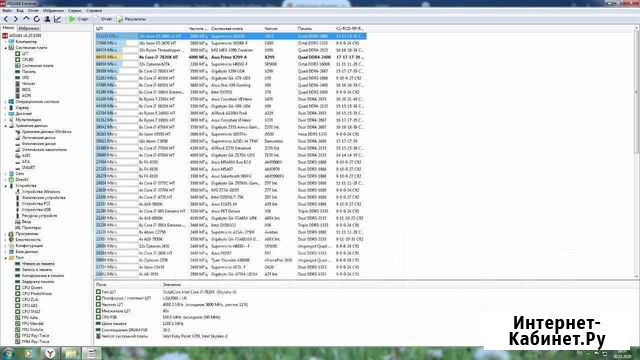The height and width of the screenshot is (360, 640).
Task: Click the Результаты toolbar button
Action: click(132, 19)
